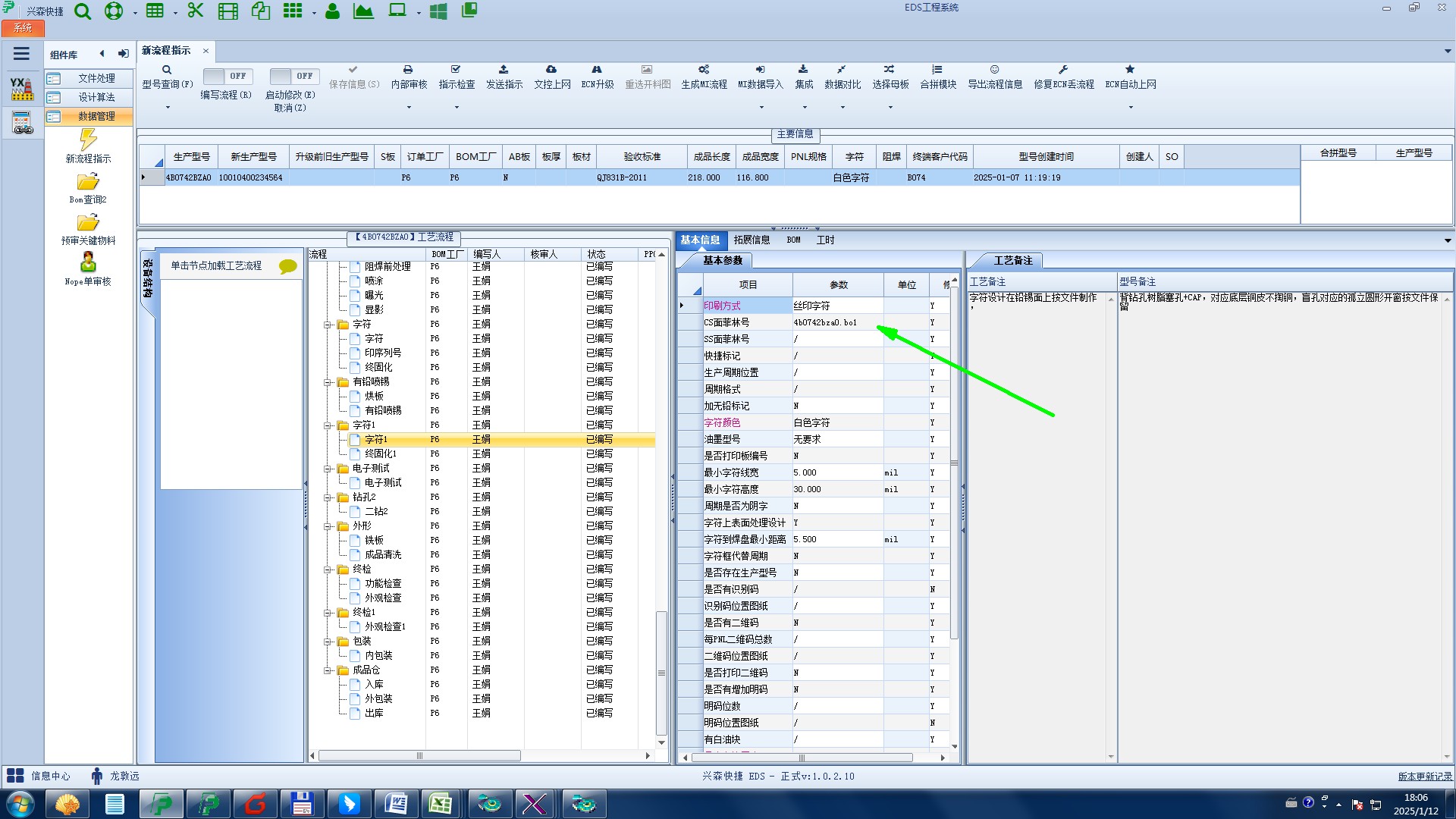1456x819 pixels.
Task: Open the 版本更新记录 link
Action: coord(1424,776)
